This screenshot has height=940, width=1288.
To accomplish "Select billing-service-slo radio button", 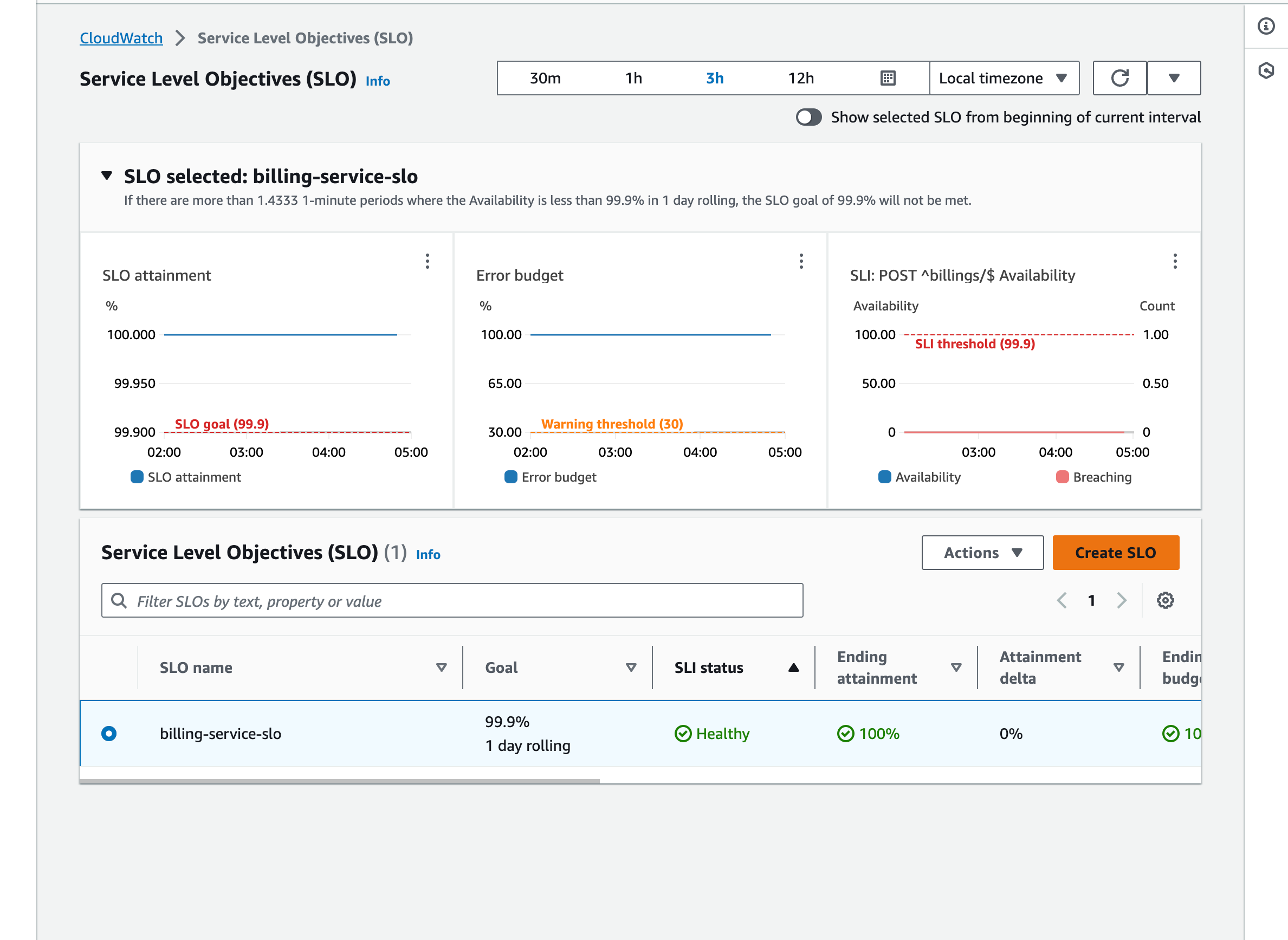I will 109,734.
